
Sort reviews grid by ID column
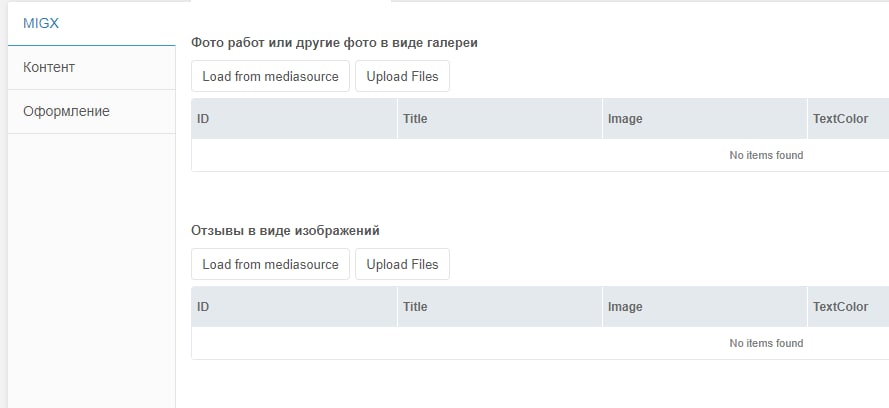click(x=294, y=307)
